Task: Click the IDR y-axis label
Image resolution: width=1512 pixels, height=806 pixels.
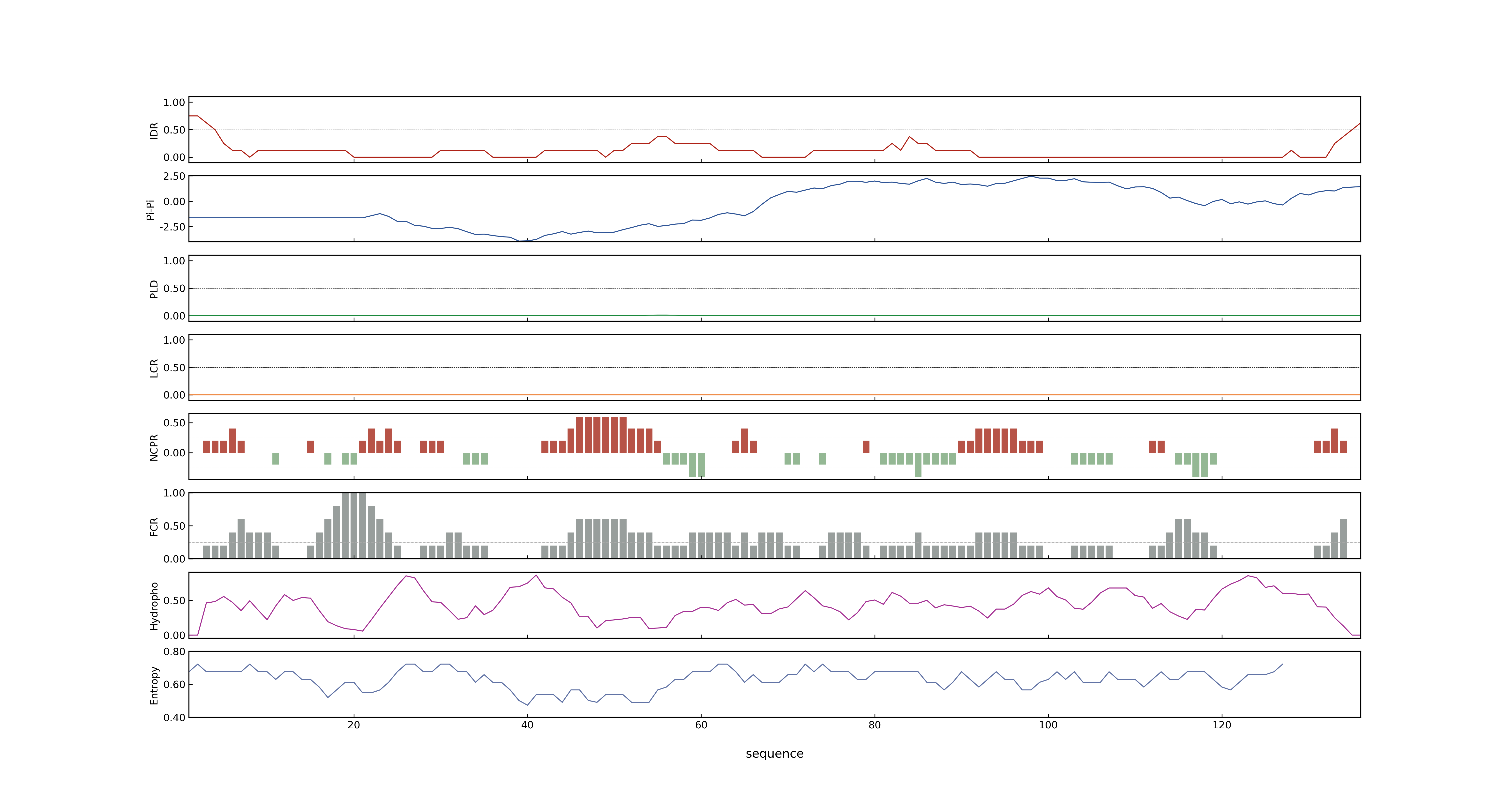Action: (x=154, y=130)
